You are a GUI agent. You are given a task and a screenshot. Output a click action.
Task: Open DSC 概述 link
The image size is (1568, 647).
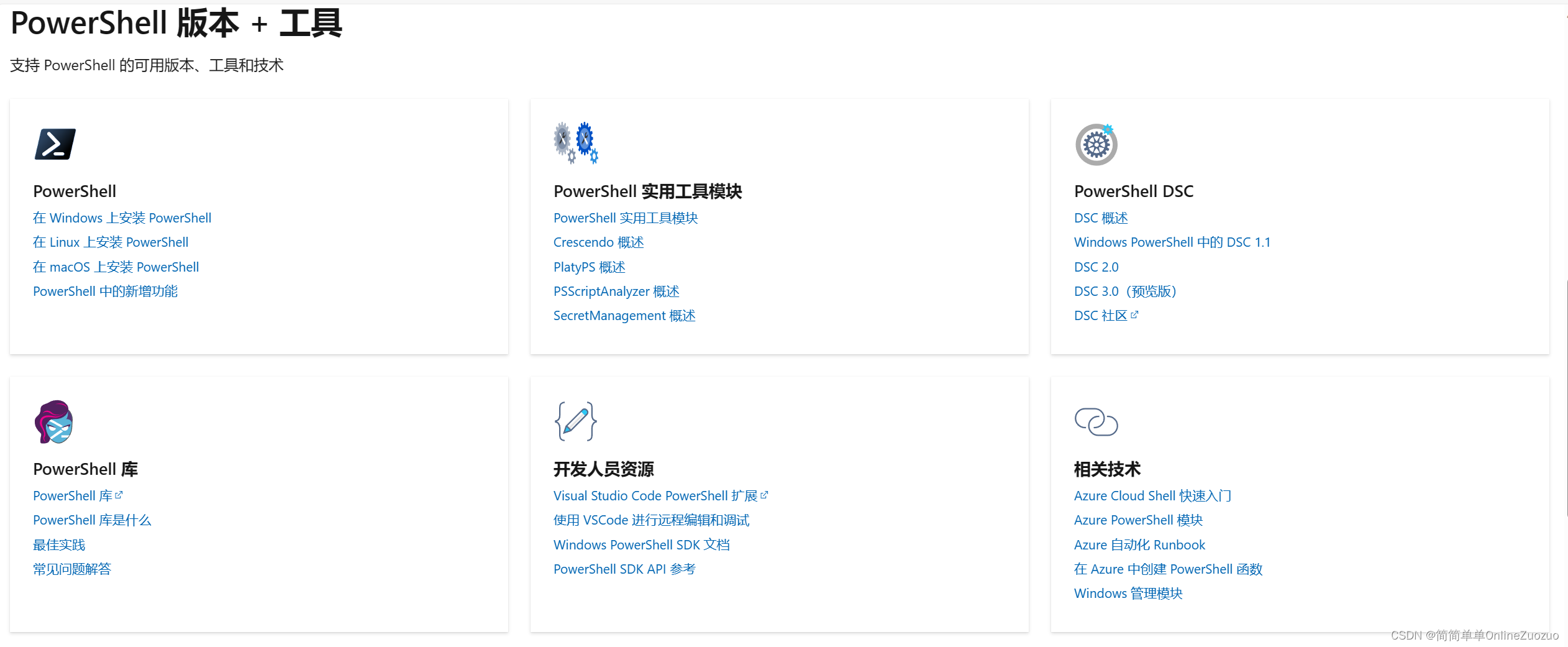point(1101,218)
